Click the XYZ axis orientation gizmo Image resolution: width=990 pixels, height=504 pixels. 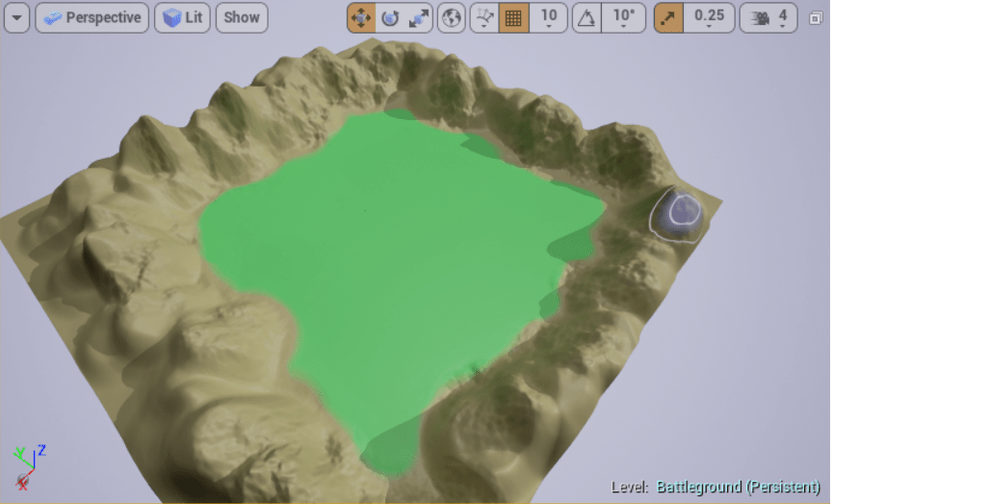point(28,467)
